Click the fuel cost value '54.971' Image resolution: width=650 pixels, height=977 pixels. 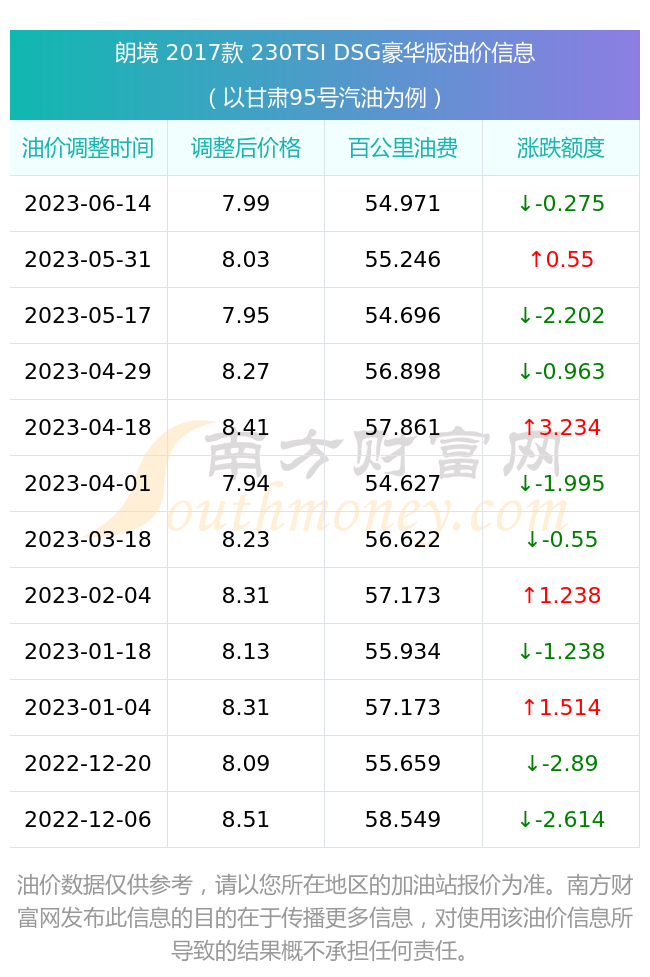403,204
